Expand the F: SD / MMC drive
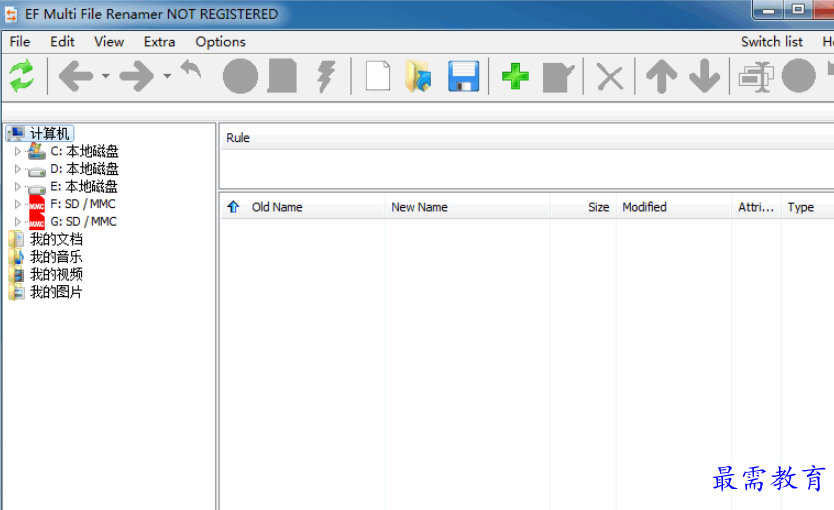Image resolution: width=834 pixels, height=510 pixels. tap(18, 204)
